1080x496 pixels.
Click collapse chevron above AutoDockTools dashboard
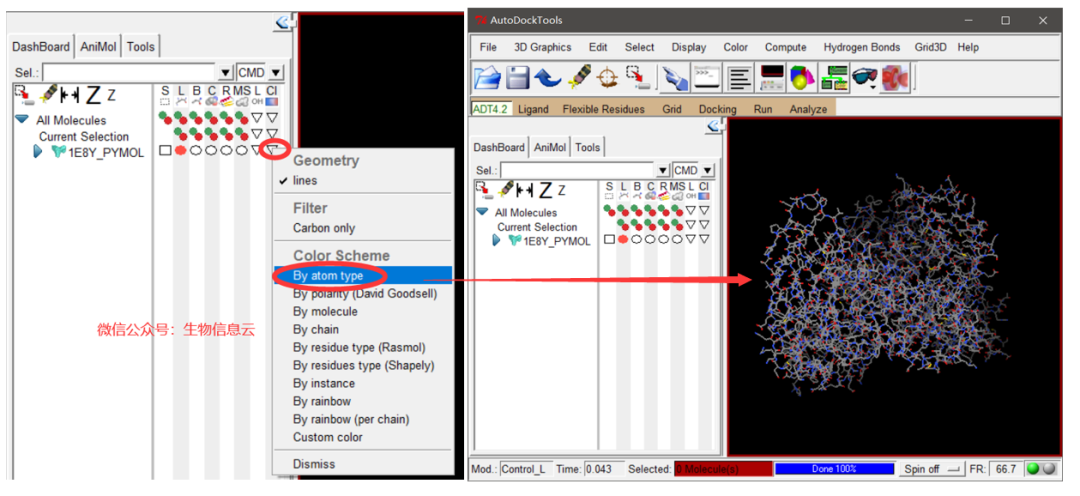[x=714, y=125]
